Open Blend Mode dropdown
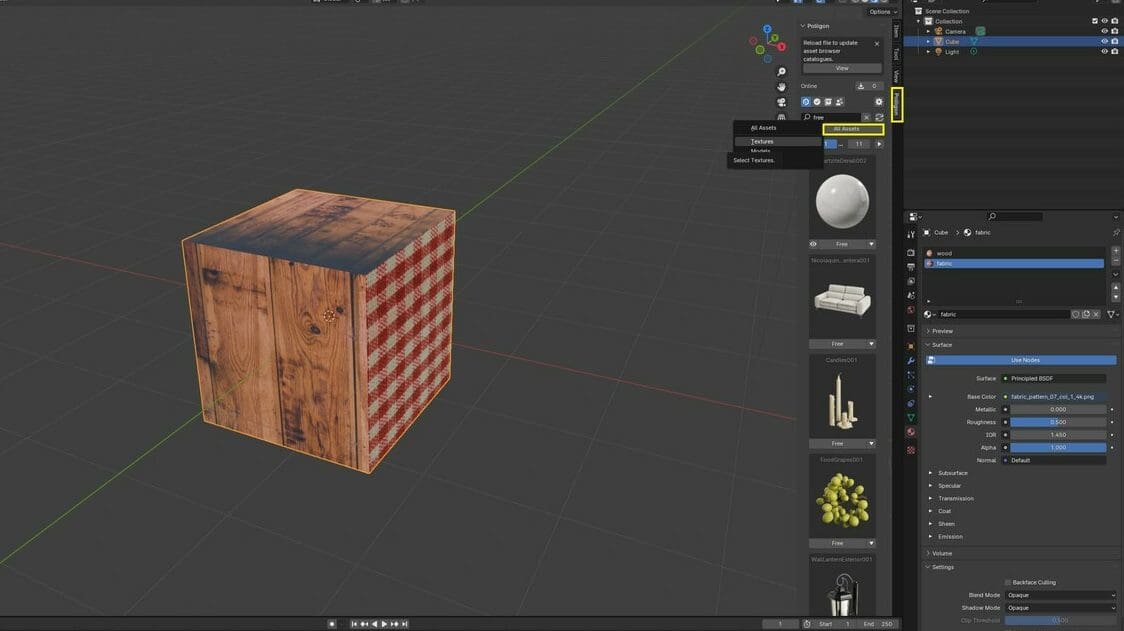Screen dimensions: 1124x631 [x=1060, y=595]
